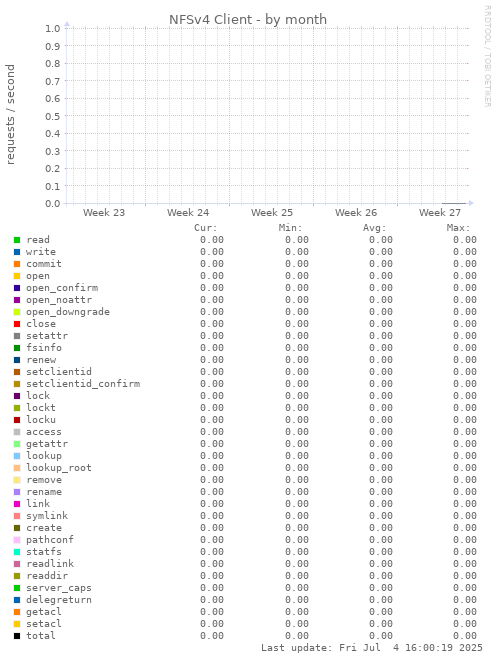Click the requests / second axis label
The image size is (497, 660).
click(10, 114)
